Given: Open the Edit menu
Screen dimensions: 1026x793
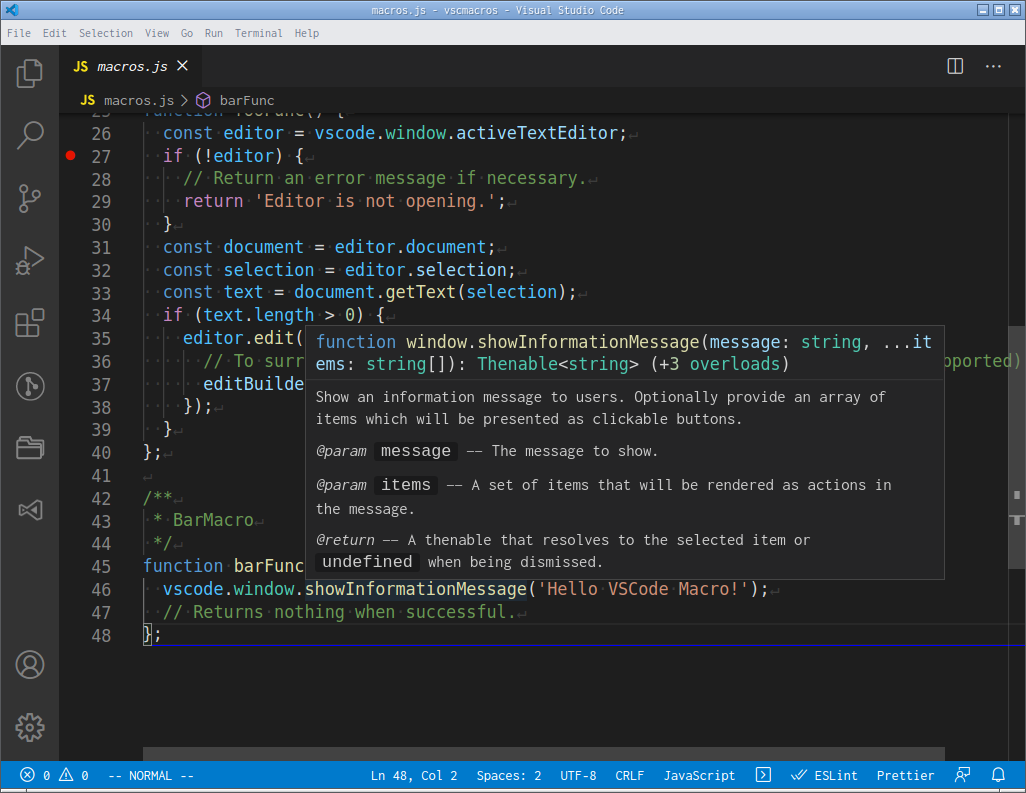Looking at the screenshot, I should click(x=54, y=33).
